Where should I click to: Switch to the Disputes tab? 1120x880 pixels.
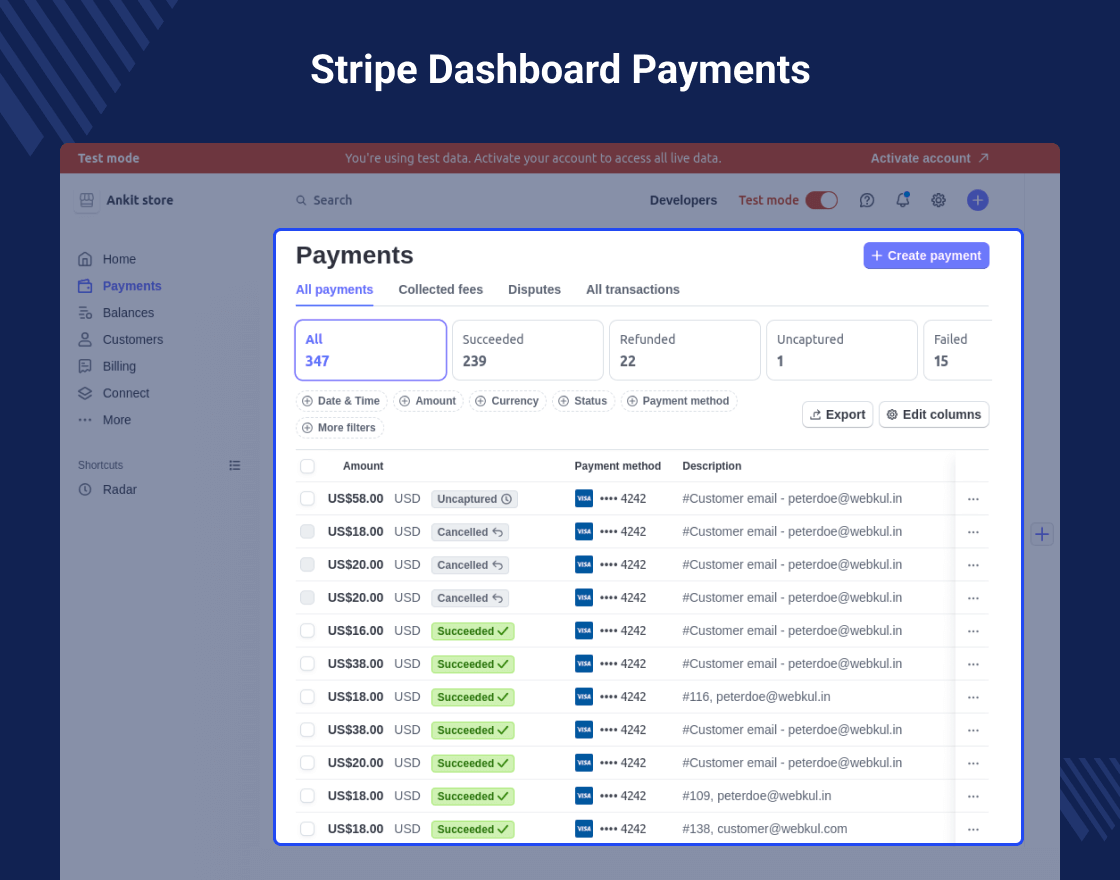[x=534, y=289]
